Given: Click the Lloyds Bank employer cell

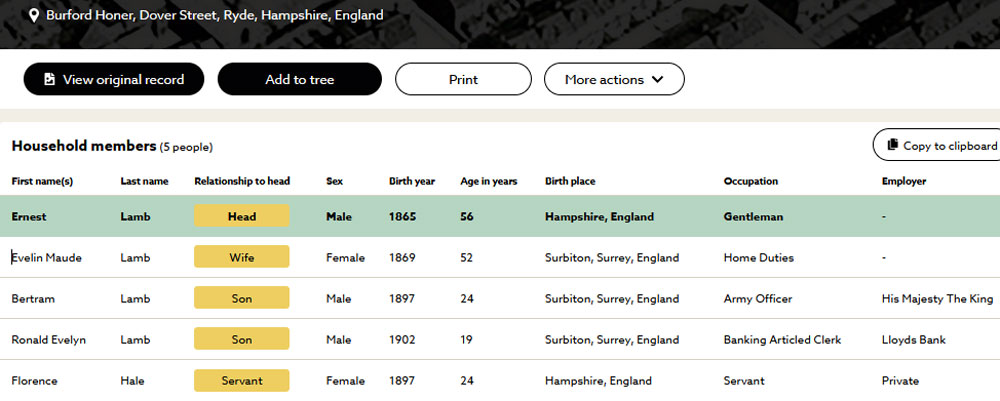Looking at the screenshot, I should 913,339.
